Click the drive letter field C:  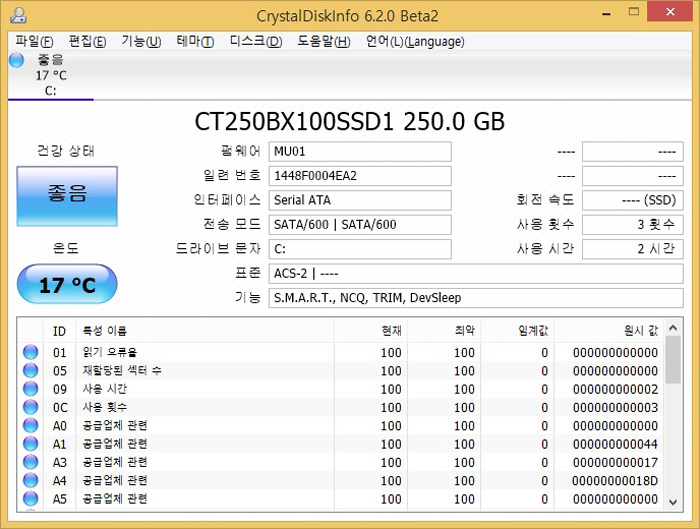click(360, 249)
